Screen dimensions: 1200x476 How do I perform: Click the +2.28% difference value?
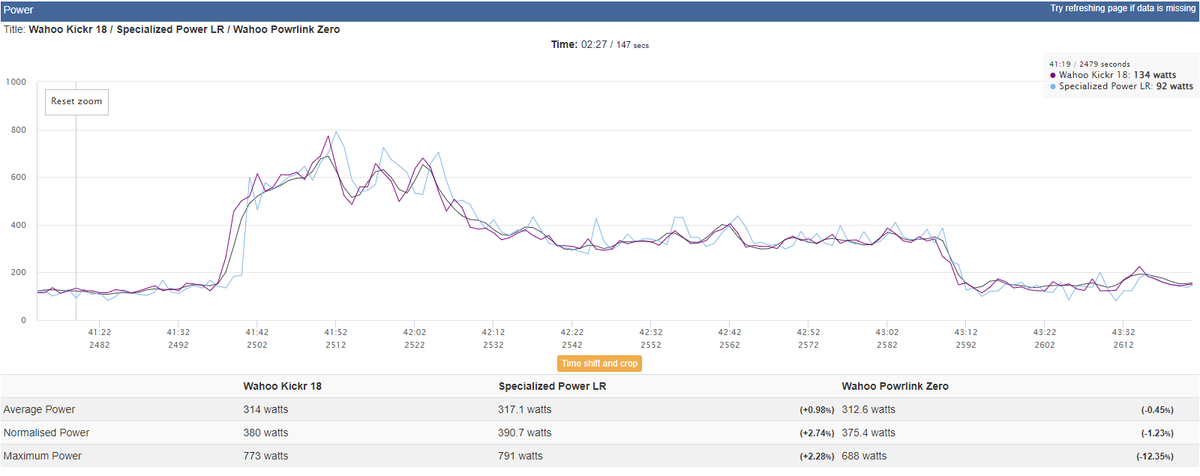click(817, 457)
